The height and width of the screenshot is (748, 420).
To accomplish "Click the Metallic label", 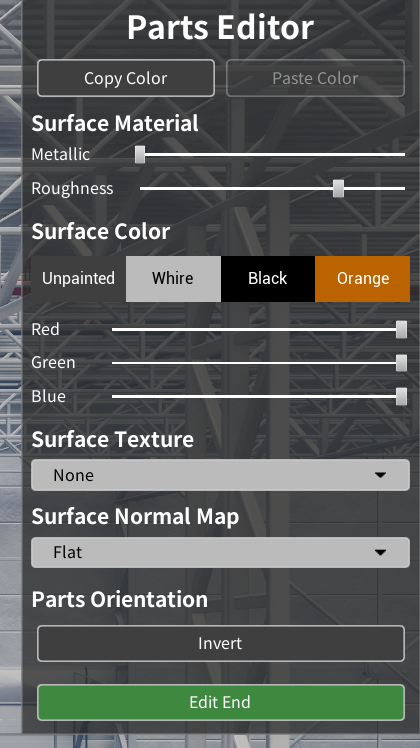I will [x=61, y=155].
